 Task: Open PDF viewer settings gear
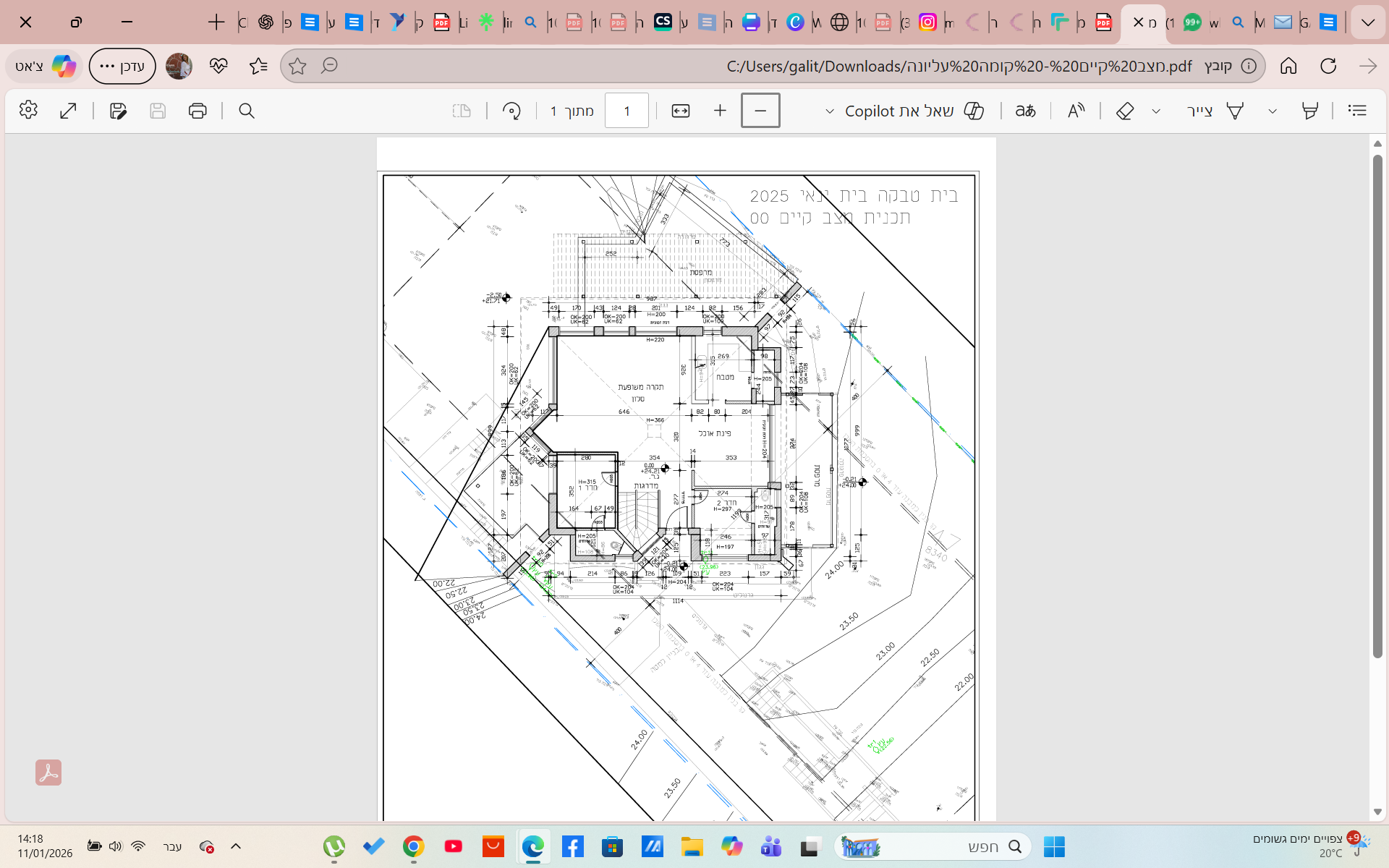[x=28, y=111]
